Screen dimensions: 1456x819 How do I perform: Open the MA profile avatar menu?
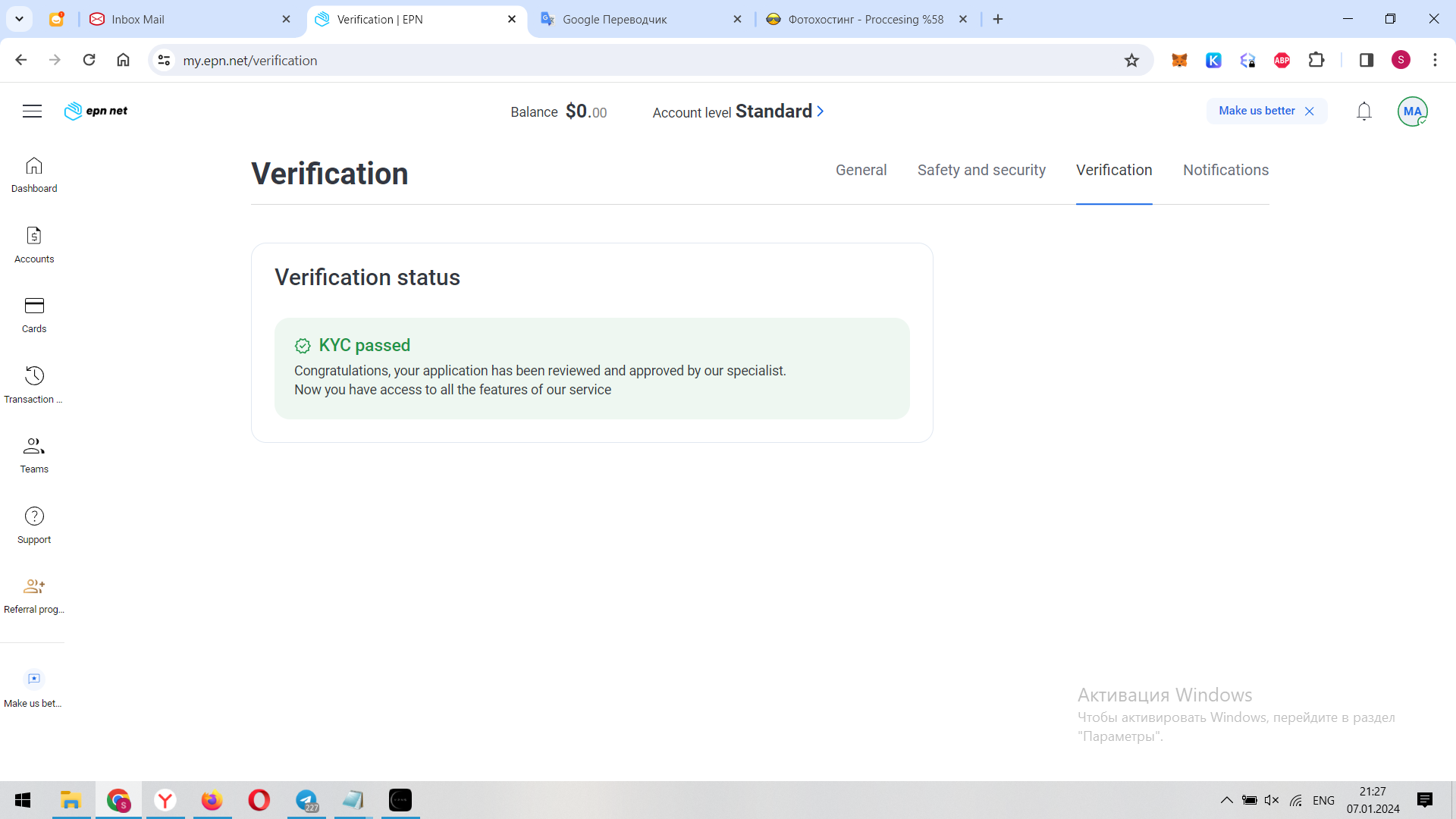pyautogui.click(x=1412, y=111)
